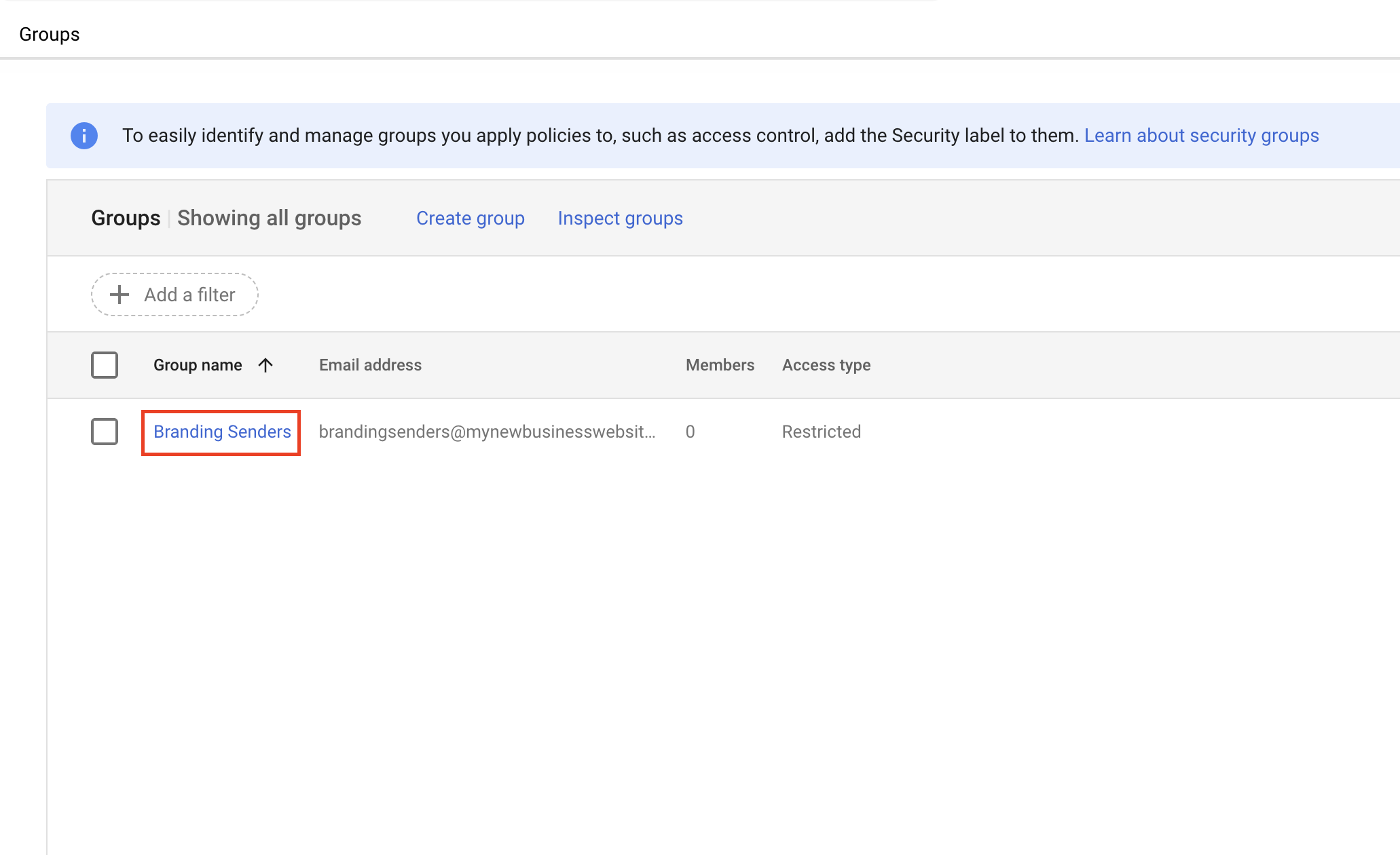Click the Members column header
1400x855 pixels.
[x=720, y=365]
